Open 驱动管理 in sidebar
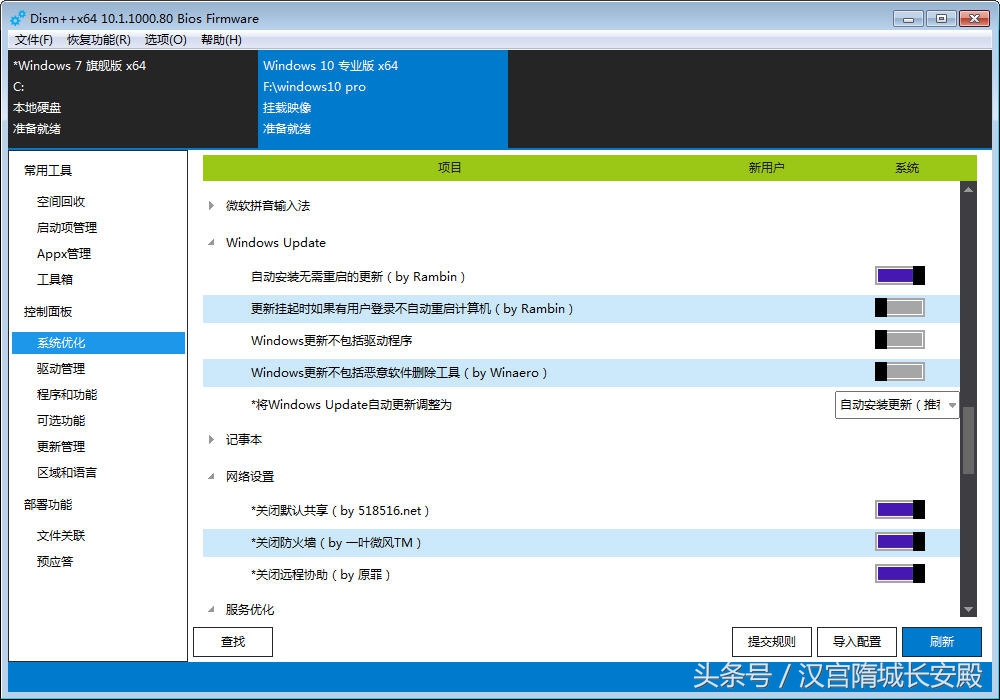 click(x=61, y=368)
